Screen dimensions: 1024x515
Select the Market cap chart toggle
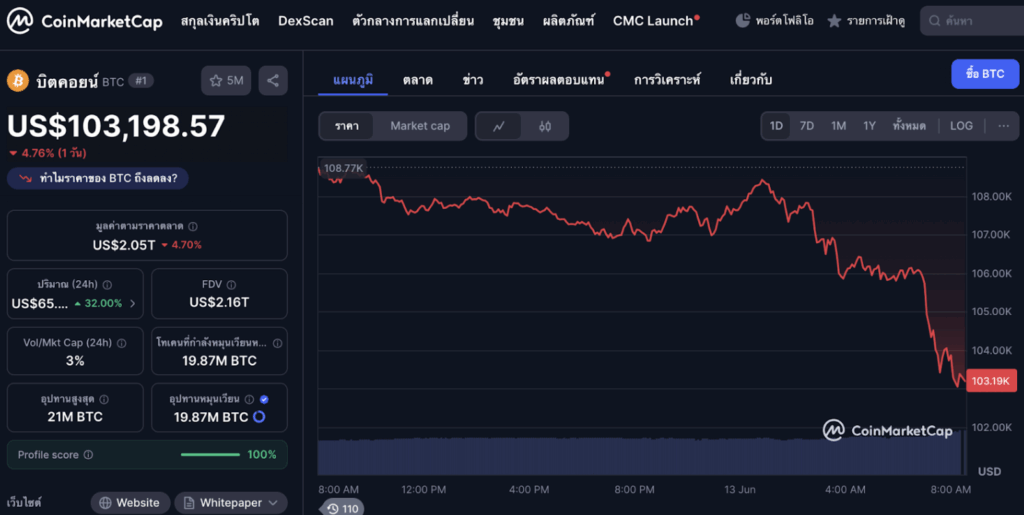point(420,126)
